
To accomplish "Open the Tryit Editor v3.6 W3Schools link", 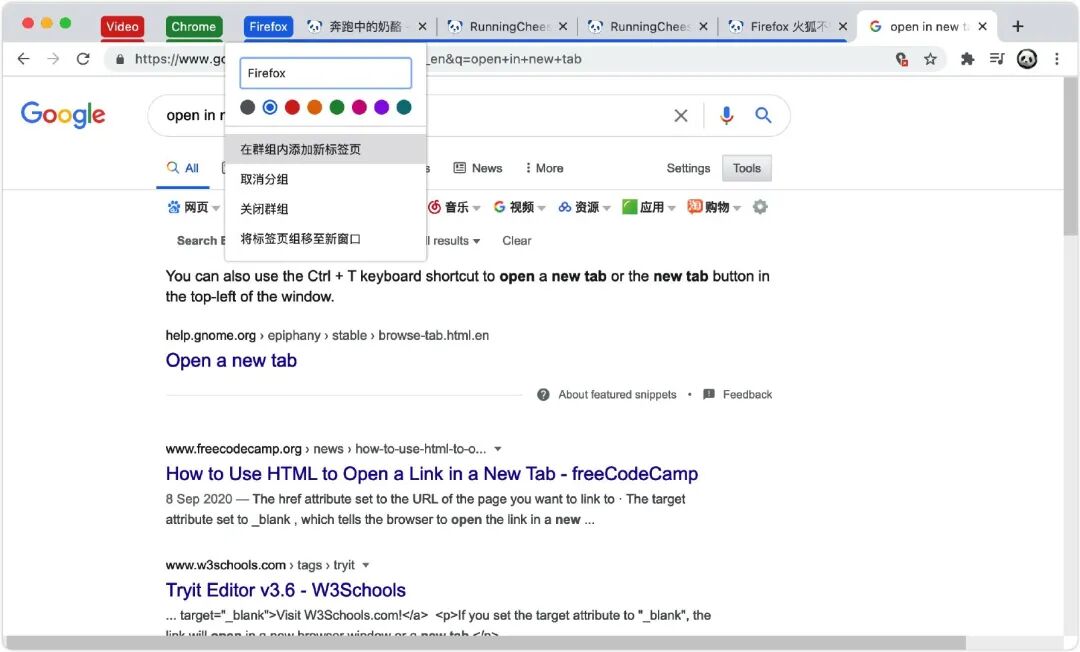I will coord(286,590).
